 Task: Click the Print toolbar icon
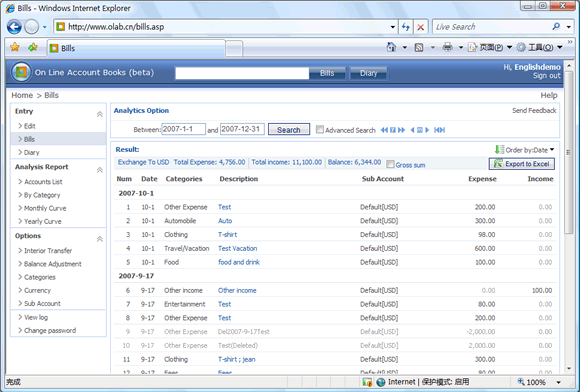coord(448,47)
